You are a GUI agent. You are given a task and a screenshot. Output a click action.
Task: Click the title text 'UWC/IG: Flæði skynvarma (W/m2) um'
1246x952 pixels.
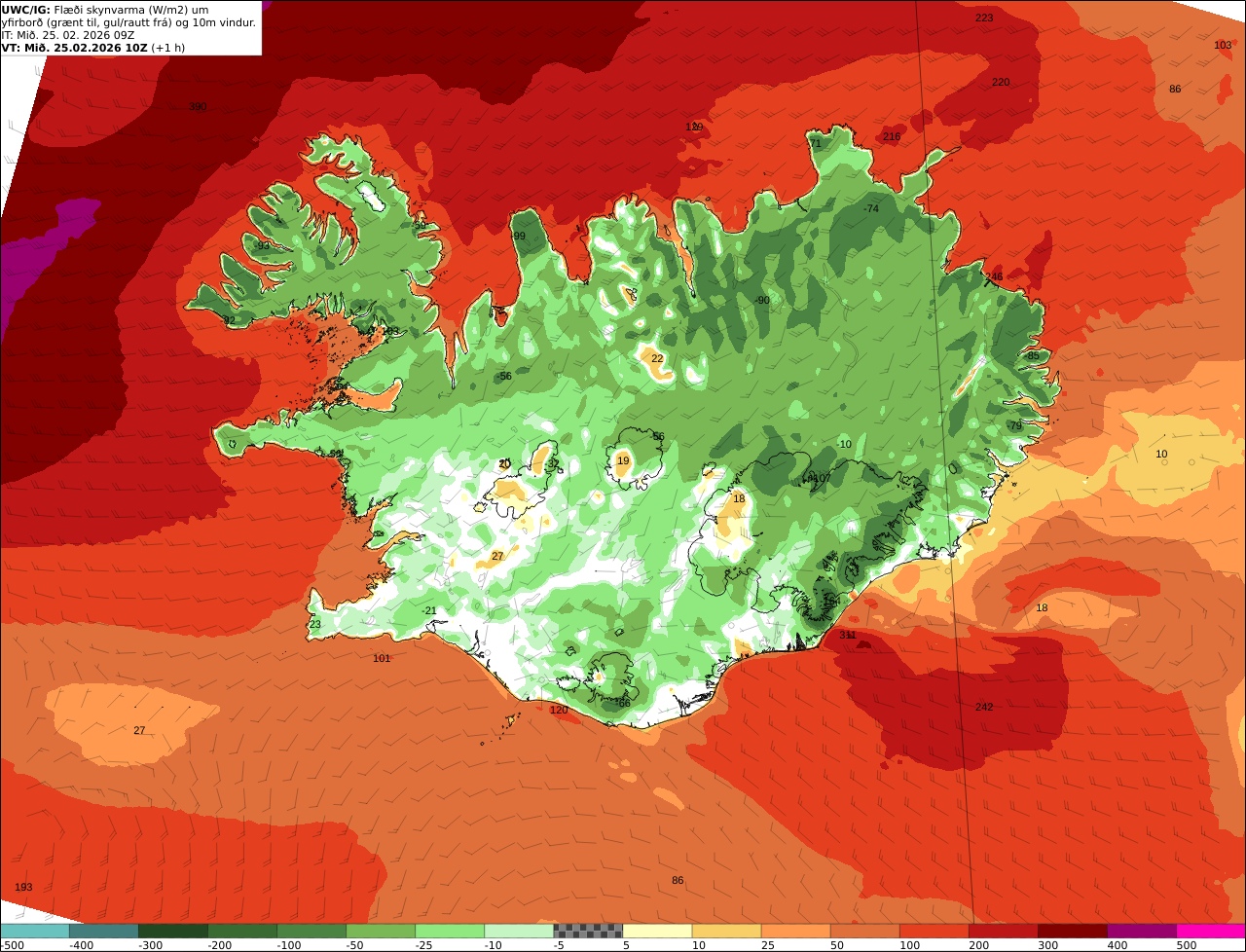click(105, 9)
